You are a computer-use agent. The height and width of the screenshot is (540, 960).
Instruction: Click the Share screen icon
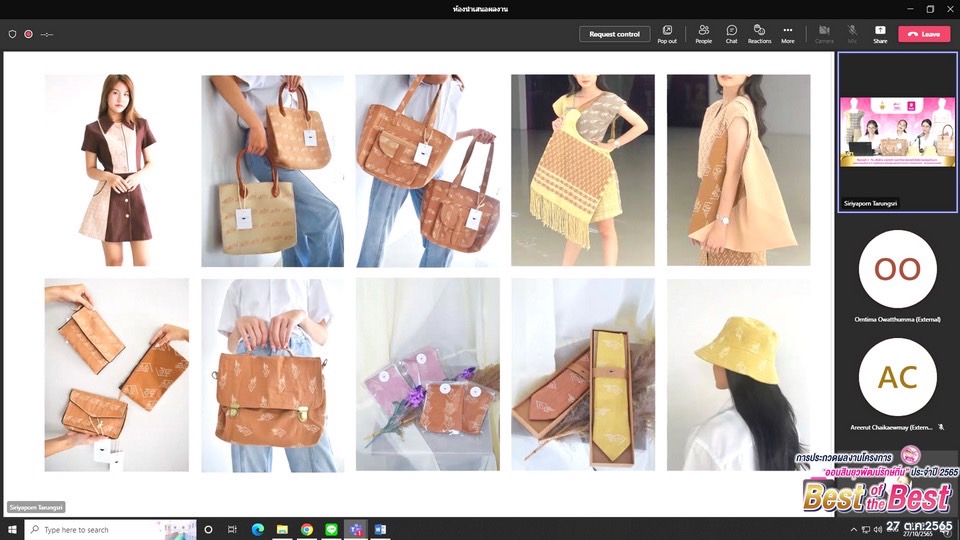coord(880,34)
